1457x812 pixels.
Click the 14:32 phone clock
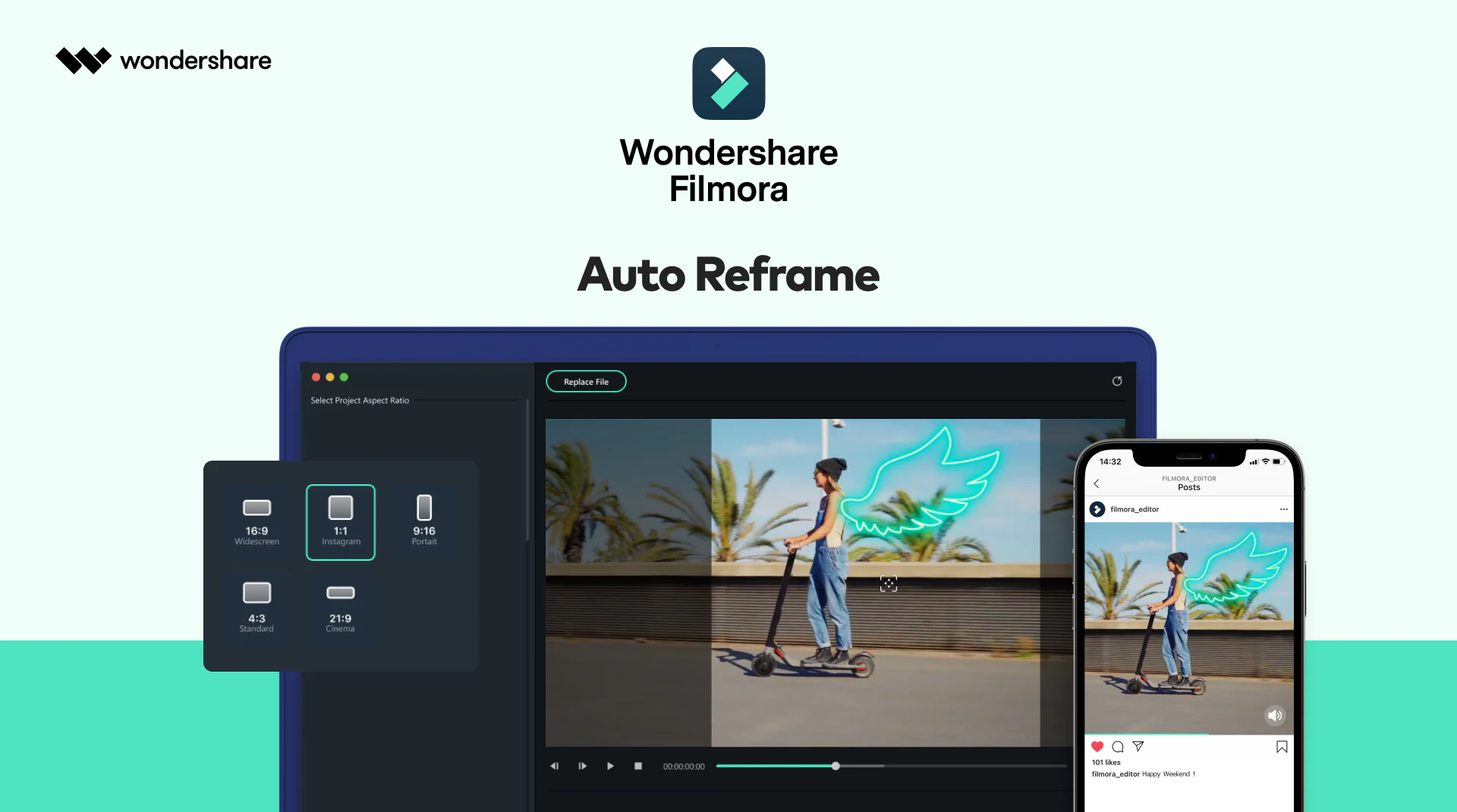(1110, 461)
